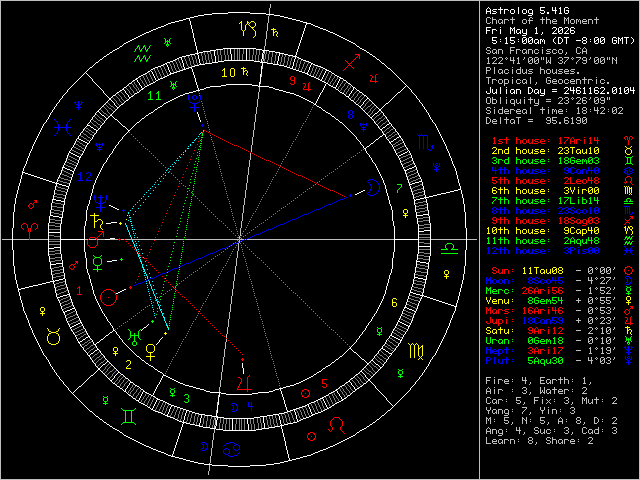
Task: Select the date Fri May 1, 2026
Action: point(530,31)
